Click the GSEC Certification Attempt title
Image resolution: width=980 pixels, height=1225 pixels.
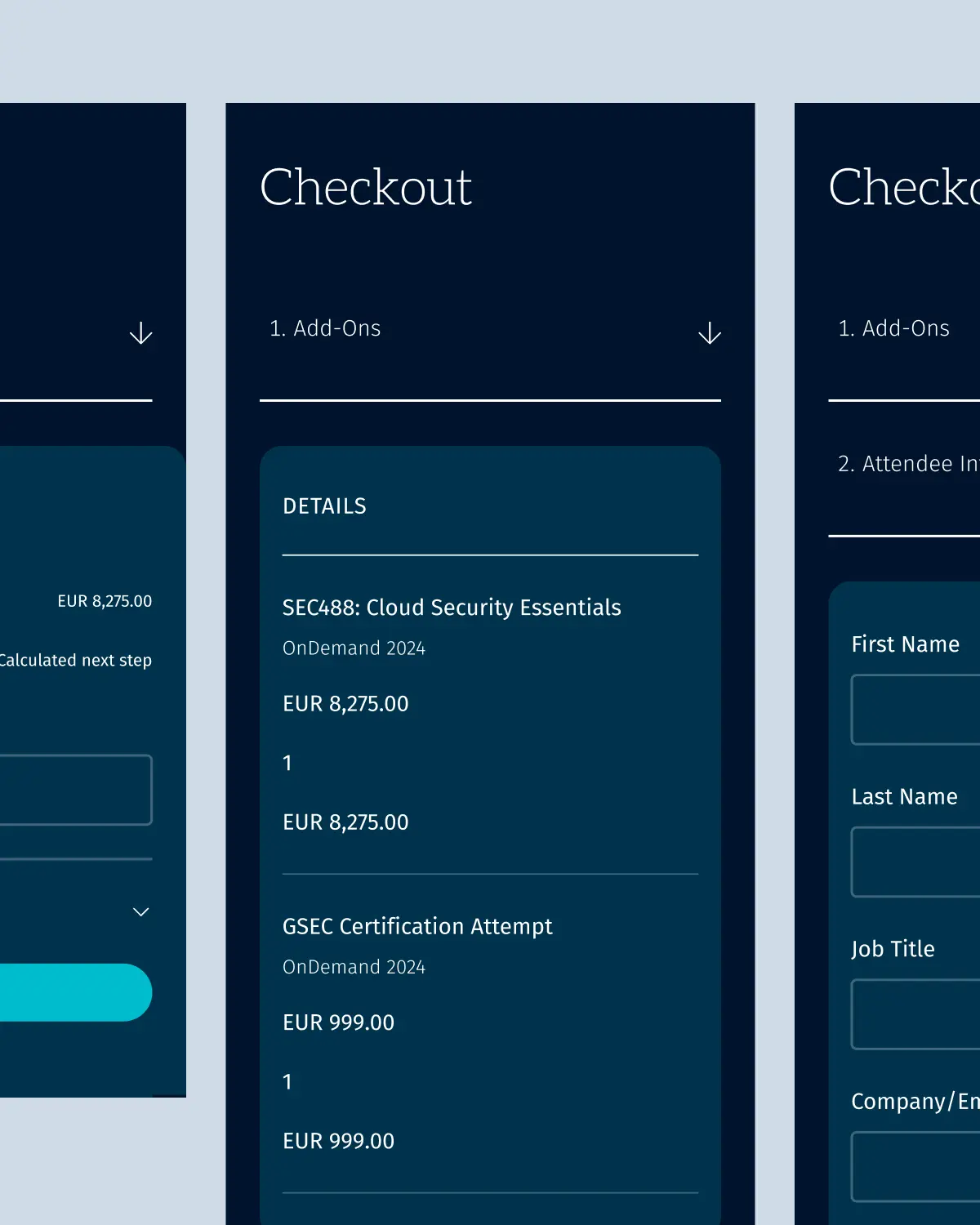tap(417, 926)
